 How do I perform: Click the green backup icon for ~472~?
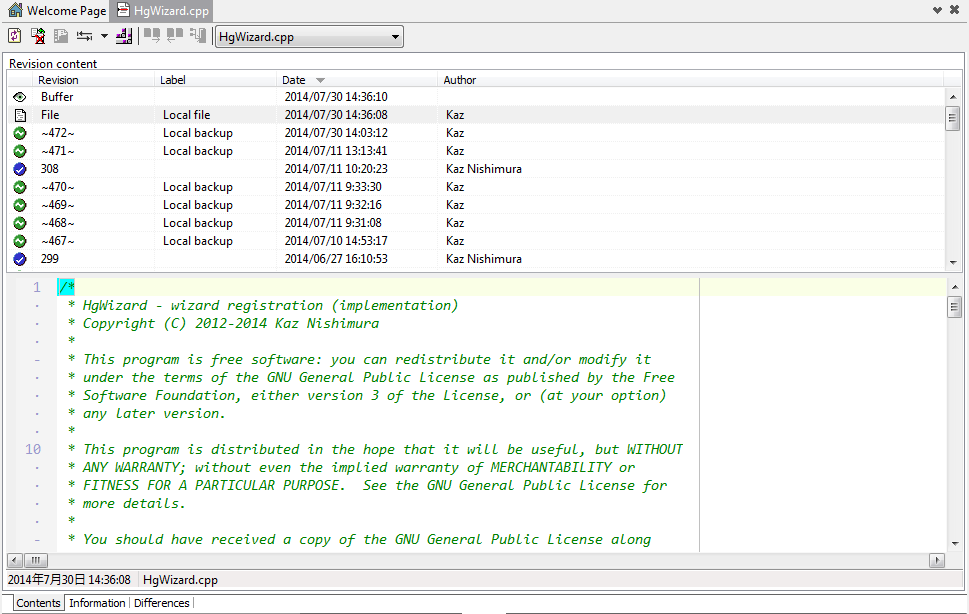tap(20, 133)
